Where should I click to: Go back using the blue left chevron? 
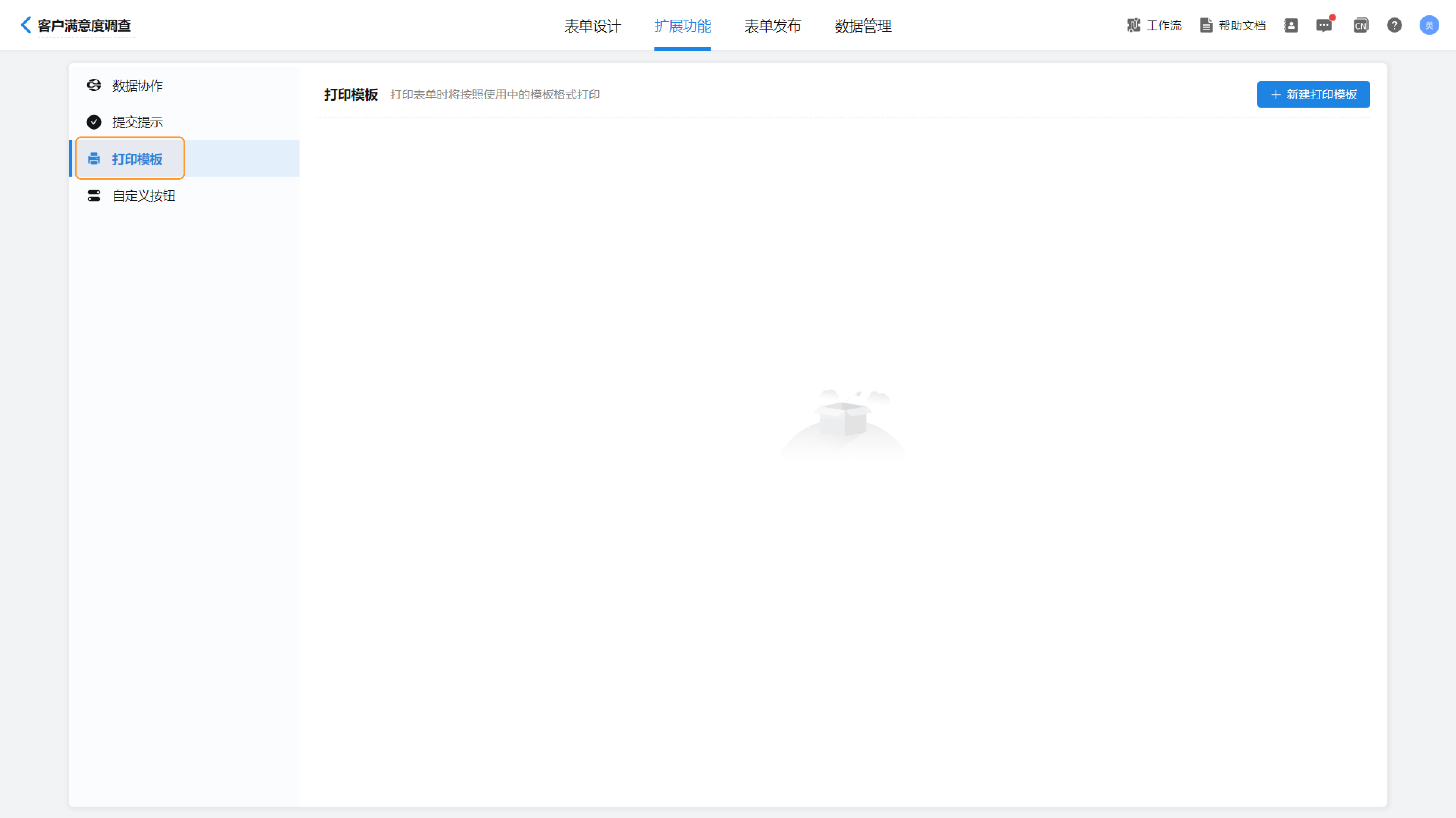(x=25, y=25)
